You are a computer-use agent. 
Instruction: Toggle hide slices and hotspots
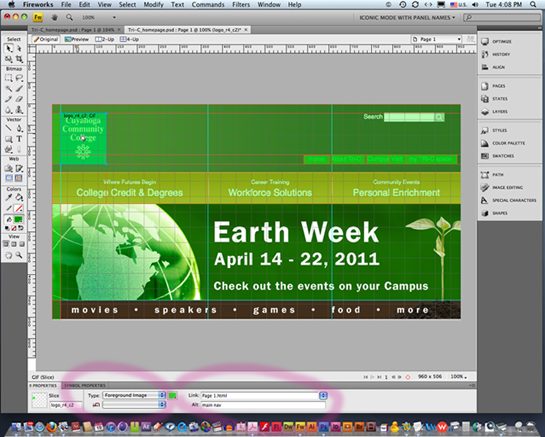pyautogui.click(x=9, y=178)
